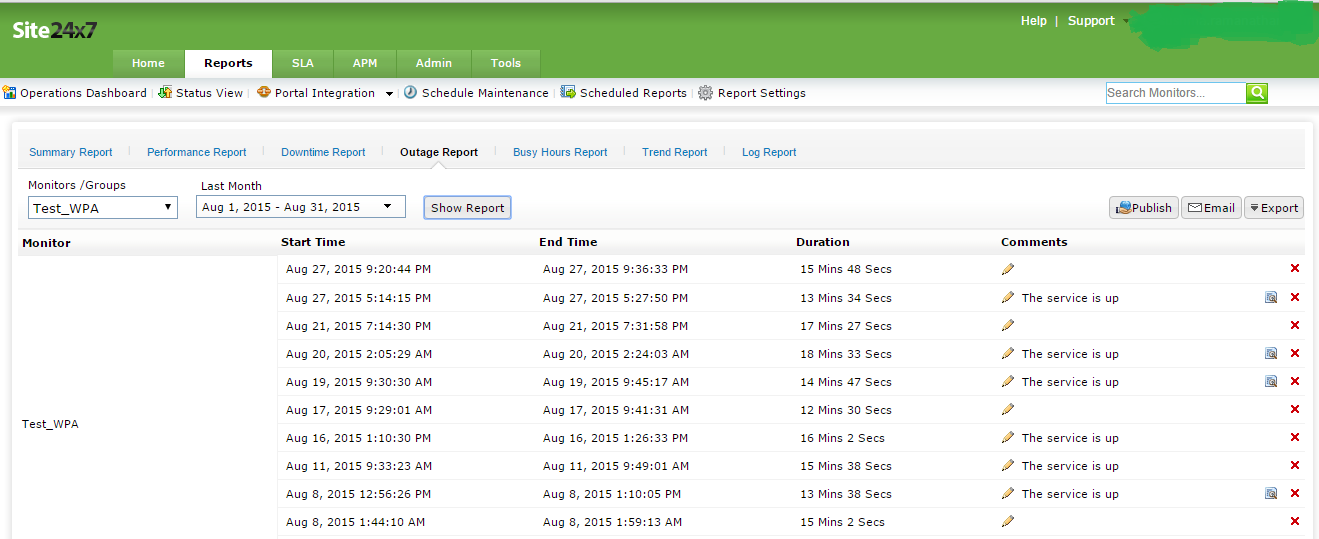This screenshot has width=1319, height=539.
Task: Open the Admin tab
Action: (x=434, y=63)
